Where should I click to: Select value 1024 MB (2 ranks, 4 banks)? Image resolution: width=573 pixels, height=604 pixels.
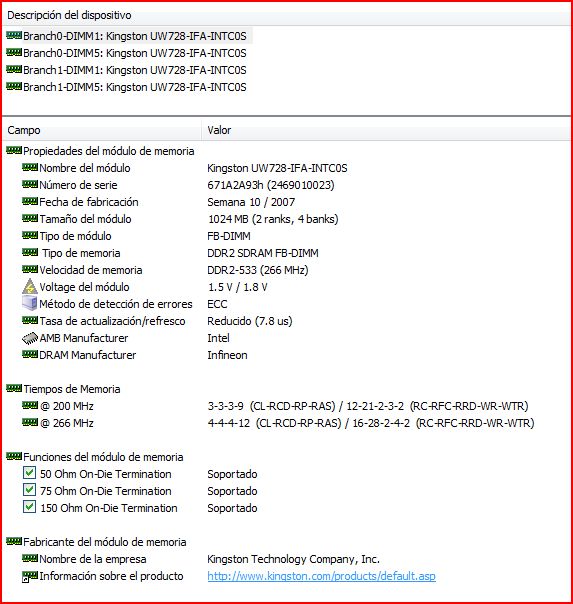tap(273, 219)
